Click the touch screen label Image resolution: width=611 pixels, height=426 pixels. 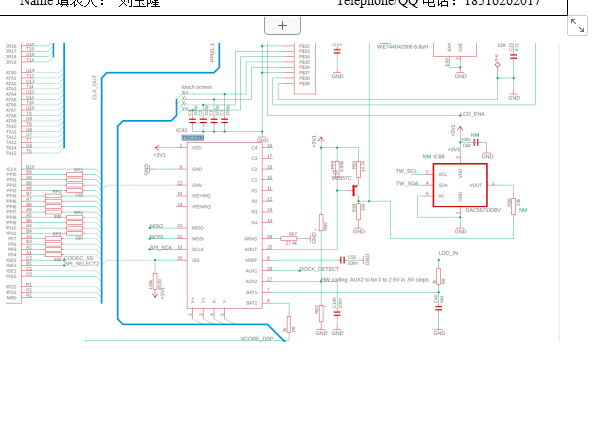point(197,87)
